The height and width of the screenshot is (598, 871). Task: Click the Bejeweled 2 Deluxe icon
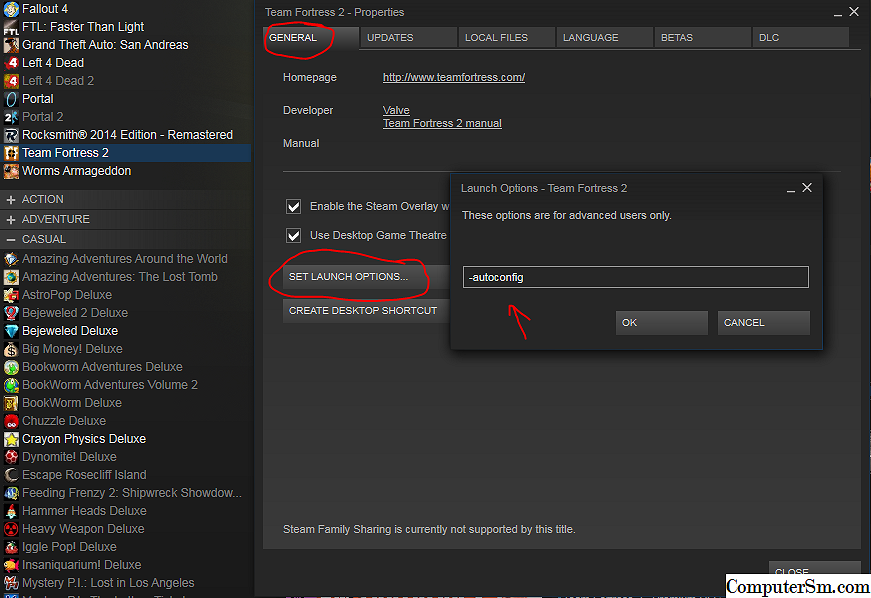tap(11, 313)
